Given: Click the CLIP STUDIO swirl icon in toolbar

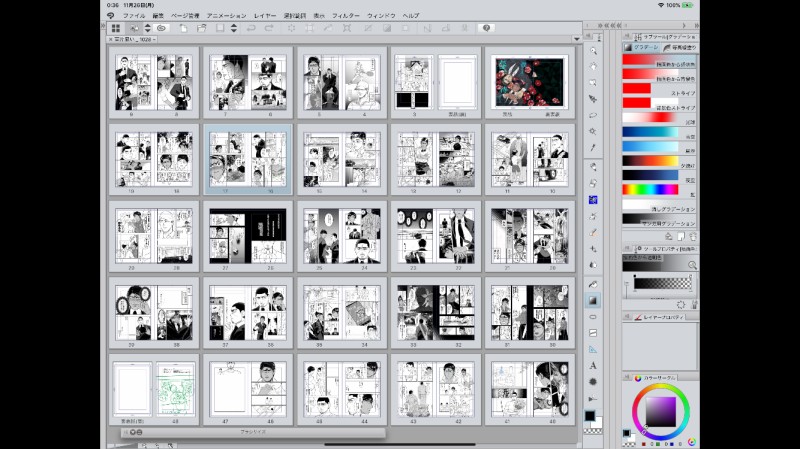Looking at the screenshot, I should tap(161, 29).
